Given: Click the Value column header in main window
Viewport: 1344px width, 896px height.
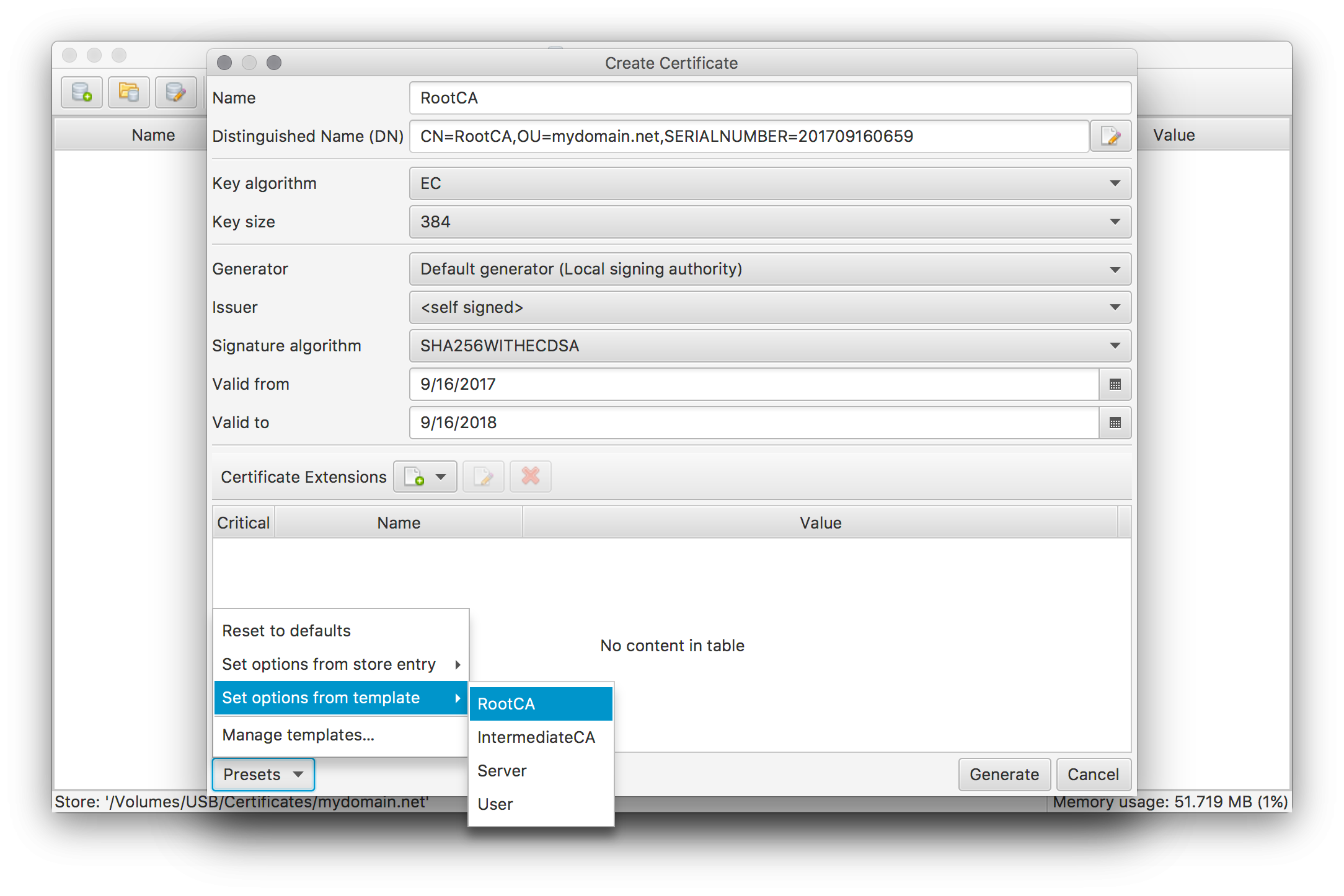Looking at the screenshot, I should point(1174,135).
